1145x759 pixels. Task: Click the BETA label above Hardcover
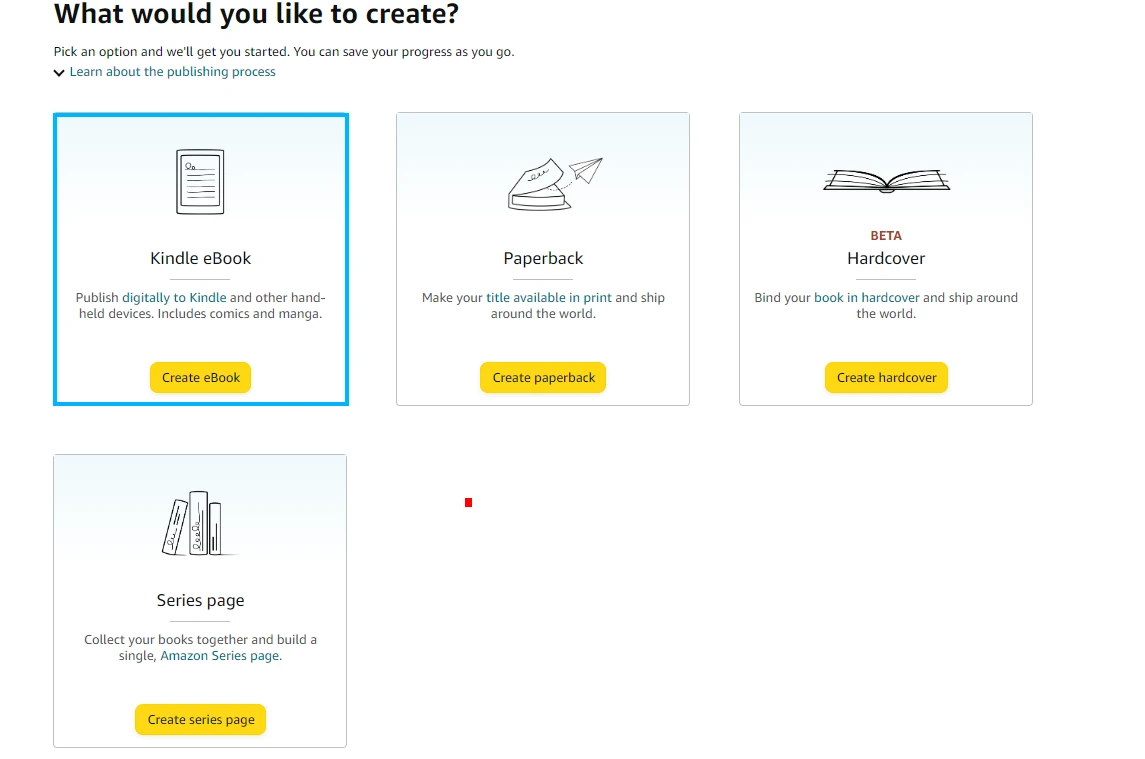coord(886,235)
